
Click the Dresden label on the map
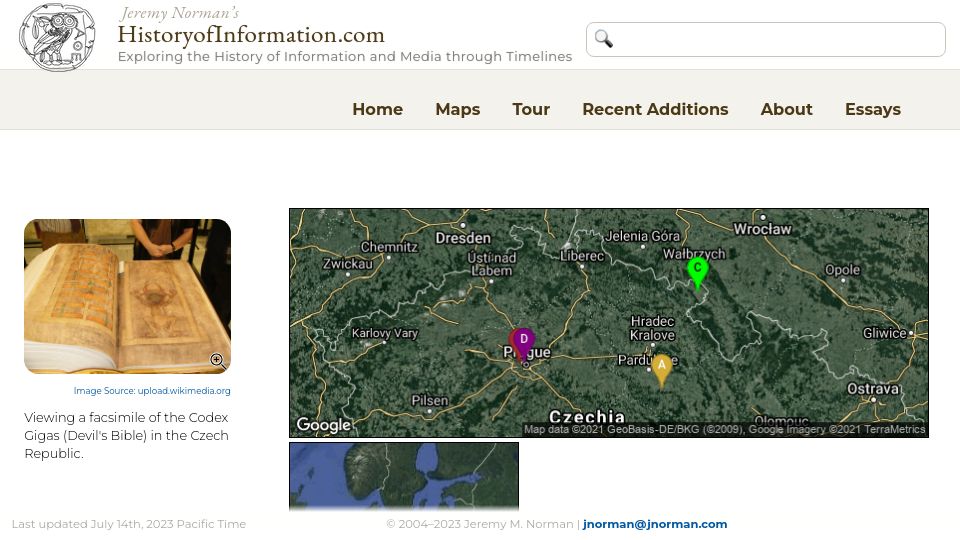pyautogui.click(x=463, y=238)
